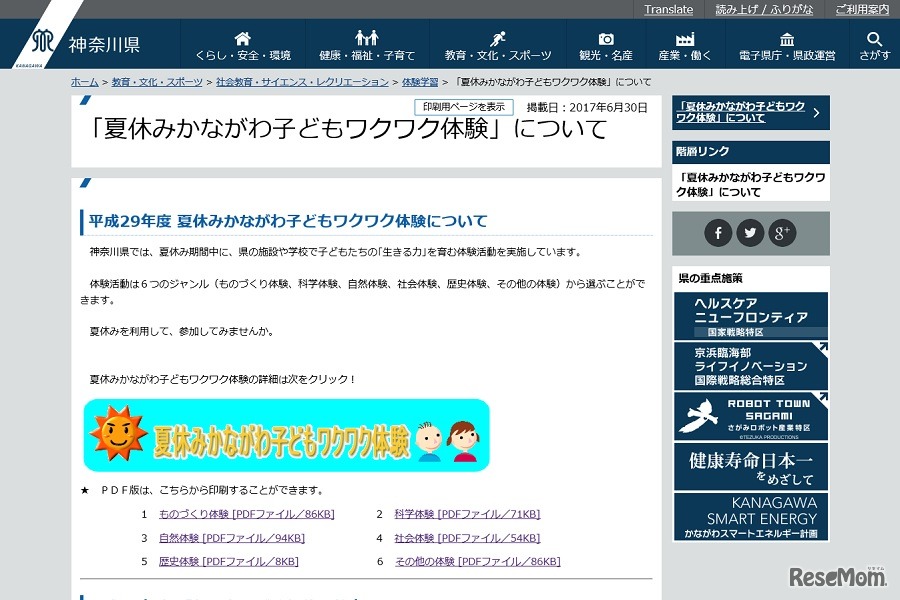Share page via Facebook icon
The width and height of the screenshot is (900, 600).
(x=718, y=233)
